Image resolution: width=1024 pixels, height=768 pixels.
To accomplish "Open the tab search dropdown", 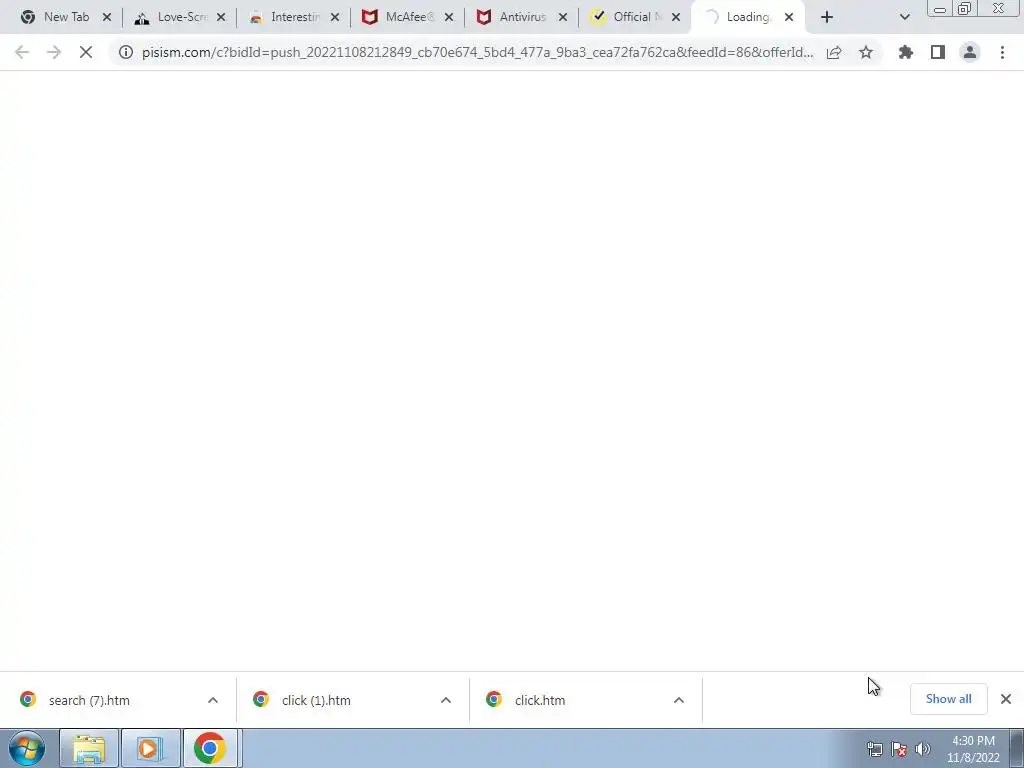I will 904,18.
